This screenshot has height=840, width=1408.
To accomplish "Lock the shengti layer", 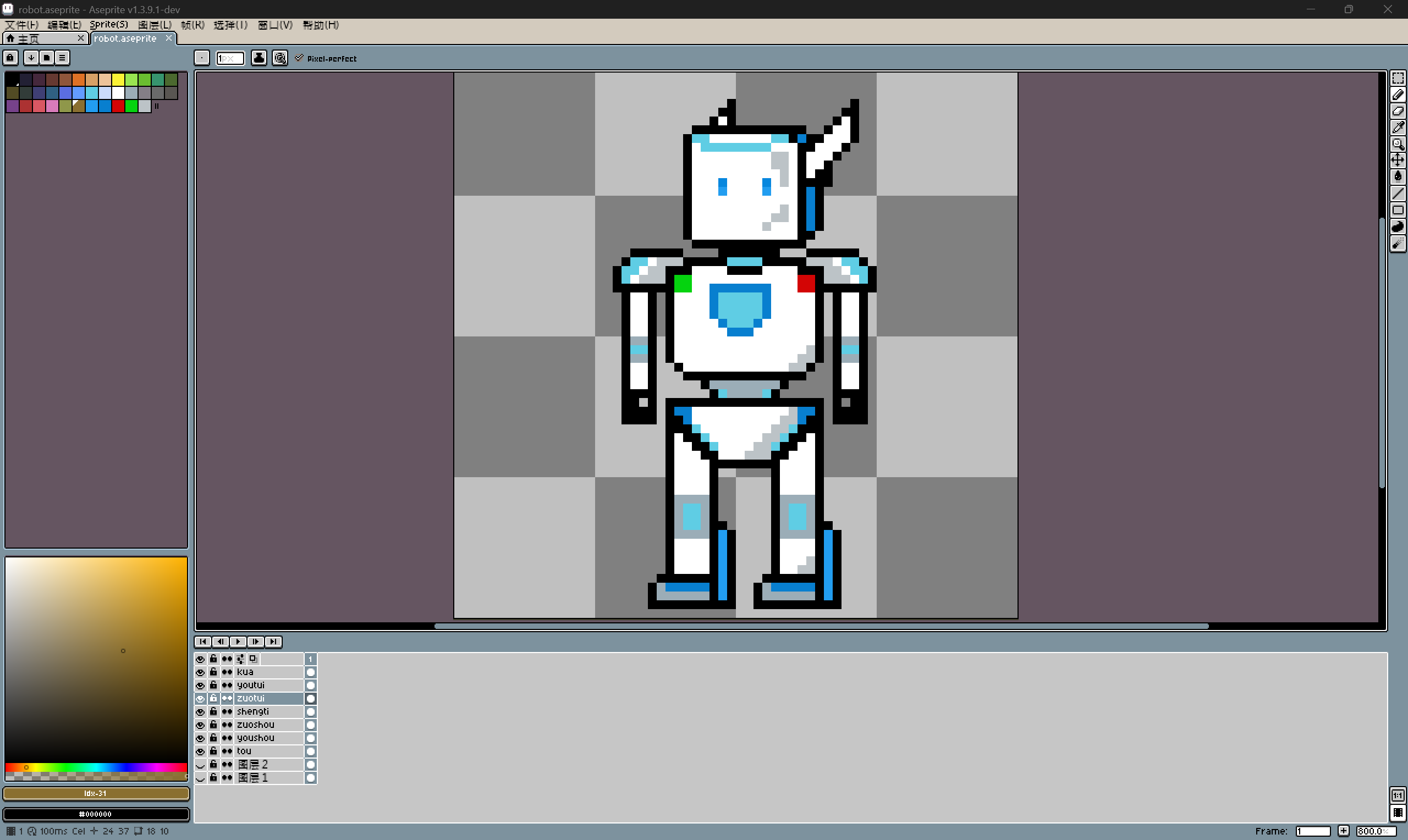I will click(213, 711).
